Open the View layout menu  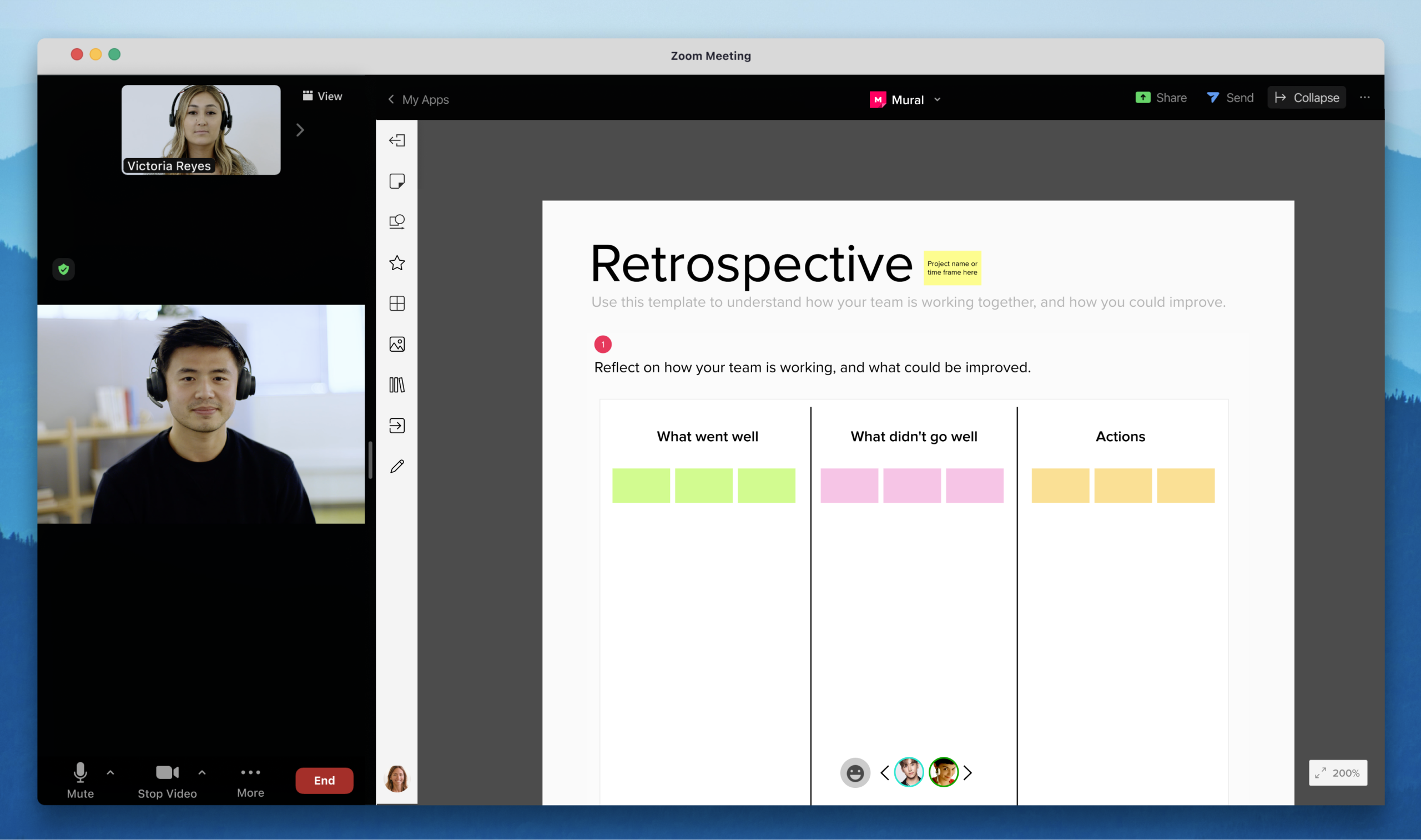(322, 96)
